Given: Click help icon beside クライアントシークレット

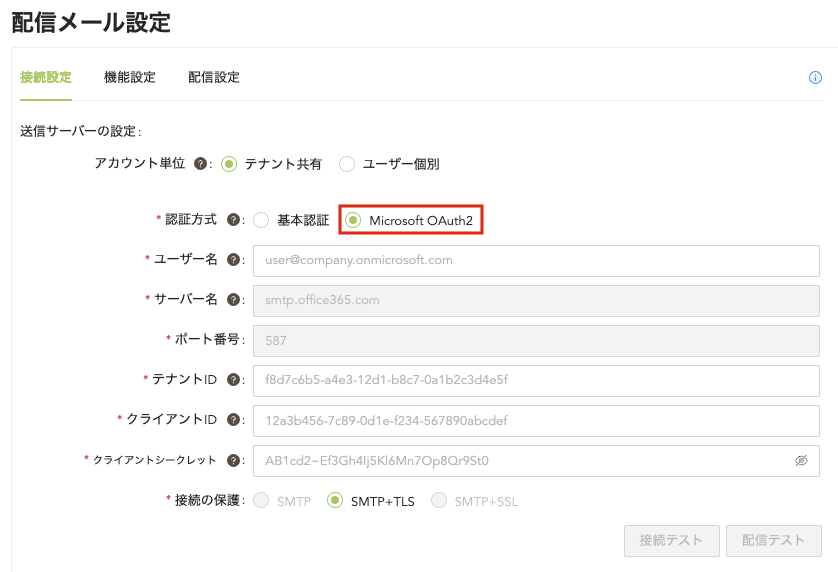Looking at the screenshot, I should pos(233,460).
